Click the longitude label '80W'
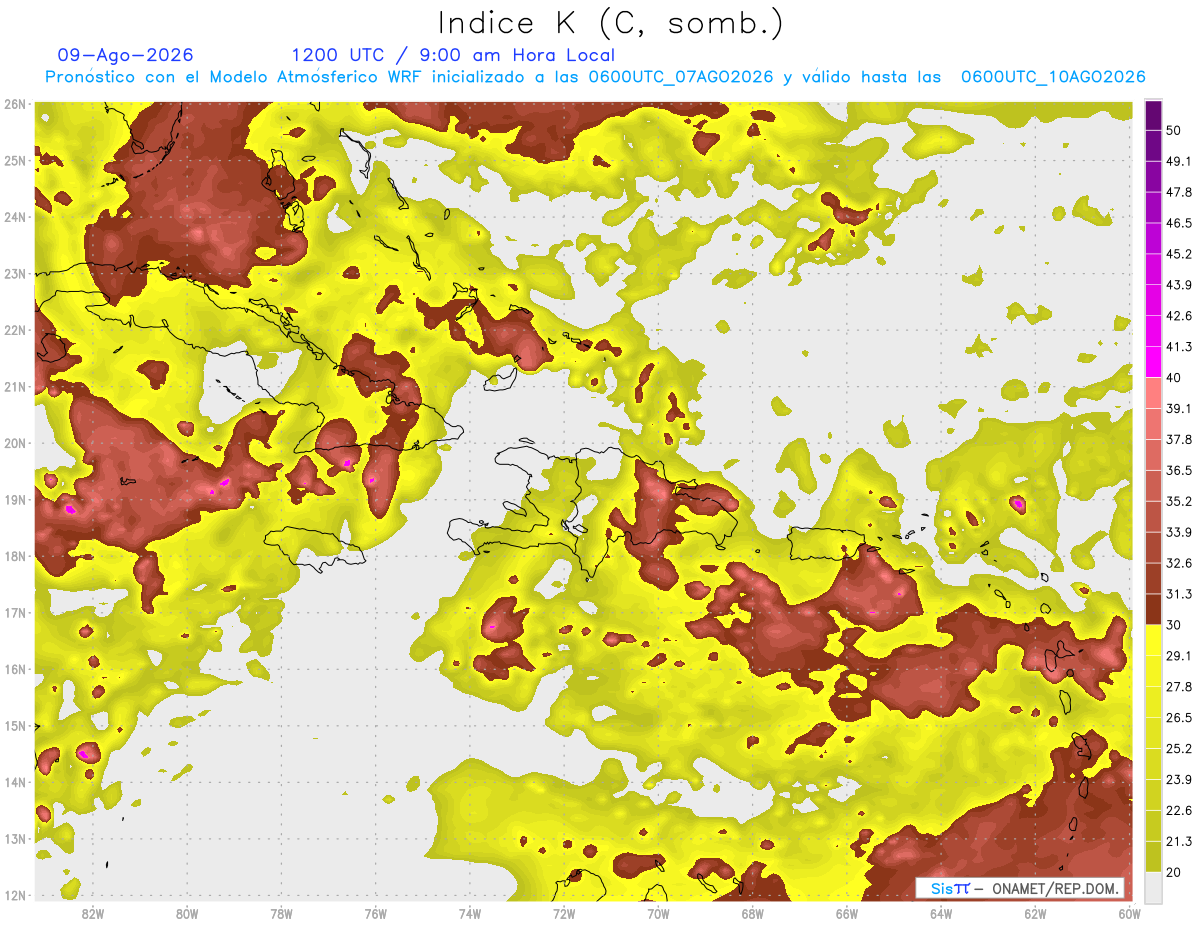Viewport: 1200px width, 927px height. click(x=187, y=913)
